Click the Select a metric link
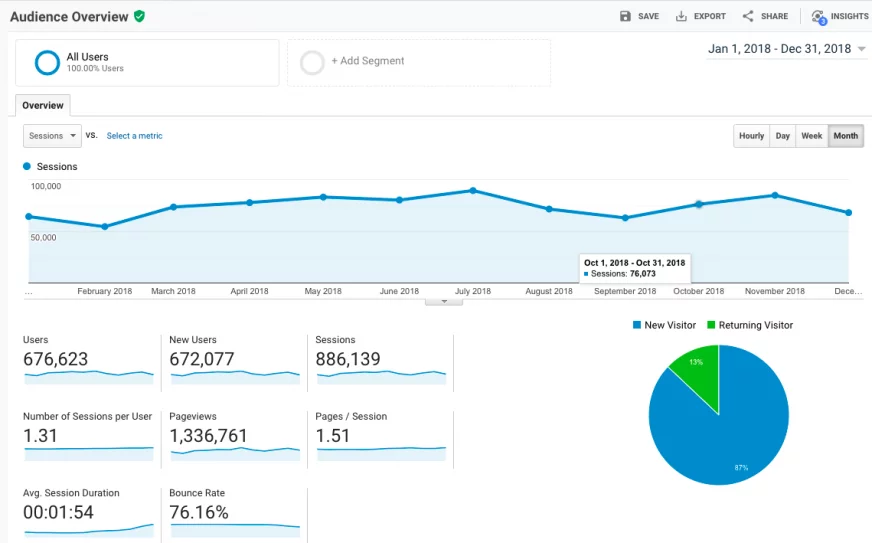 pyautogui.click(x=134, y=136)
